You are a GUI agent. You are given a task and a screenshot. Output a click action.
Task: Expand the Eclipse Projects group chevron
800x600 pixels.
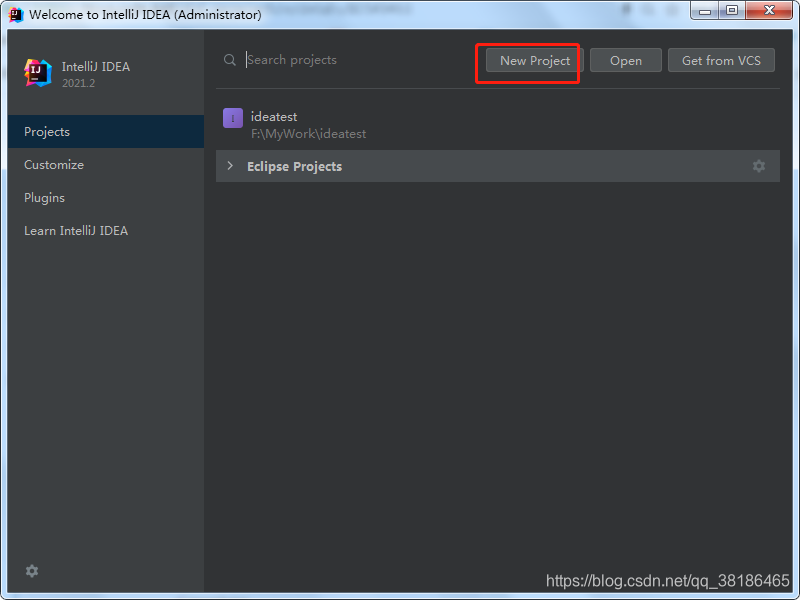tap(230, 166)
